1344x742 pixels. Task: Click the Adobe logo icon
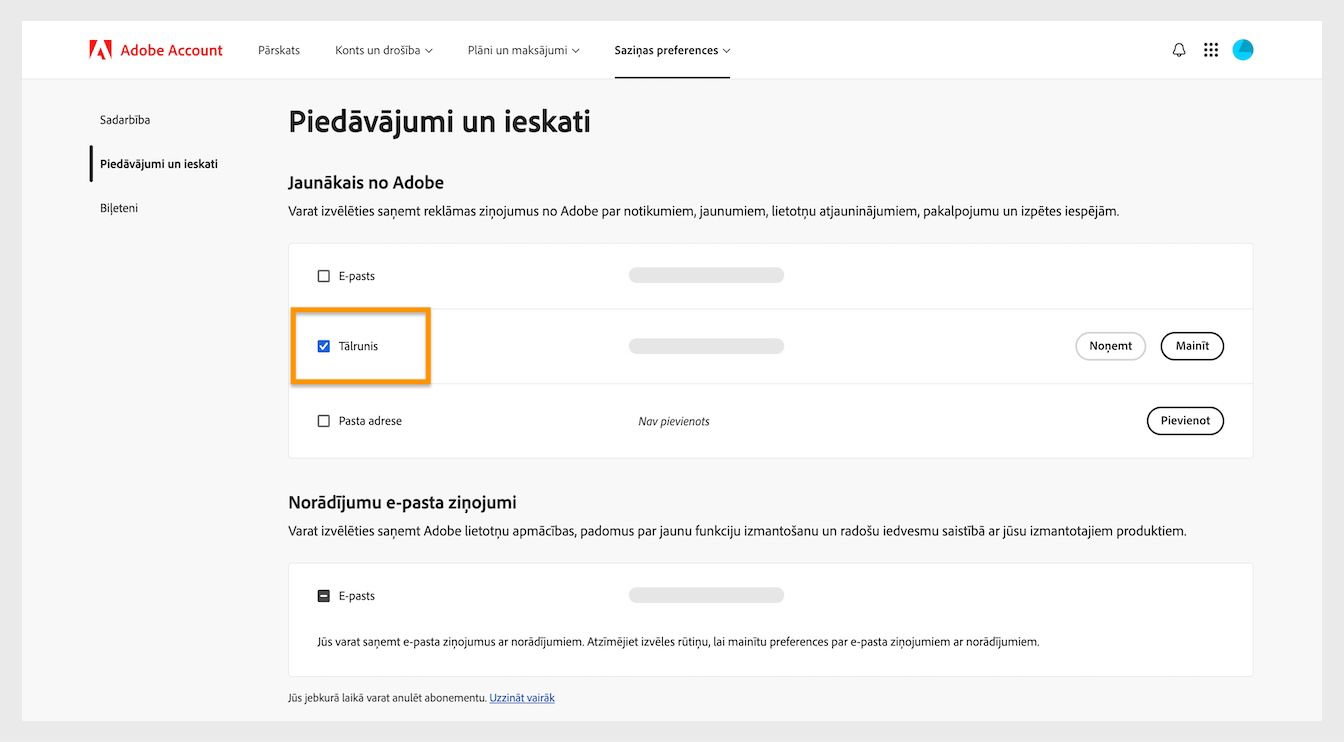click(x=100, y=50)
